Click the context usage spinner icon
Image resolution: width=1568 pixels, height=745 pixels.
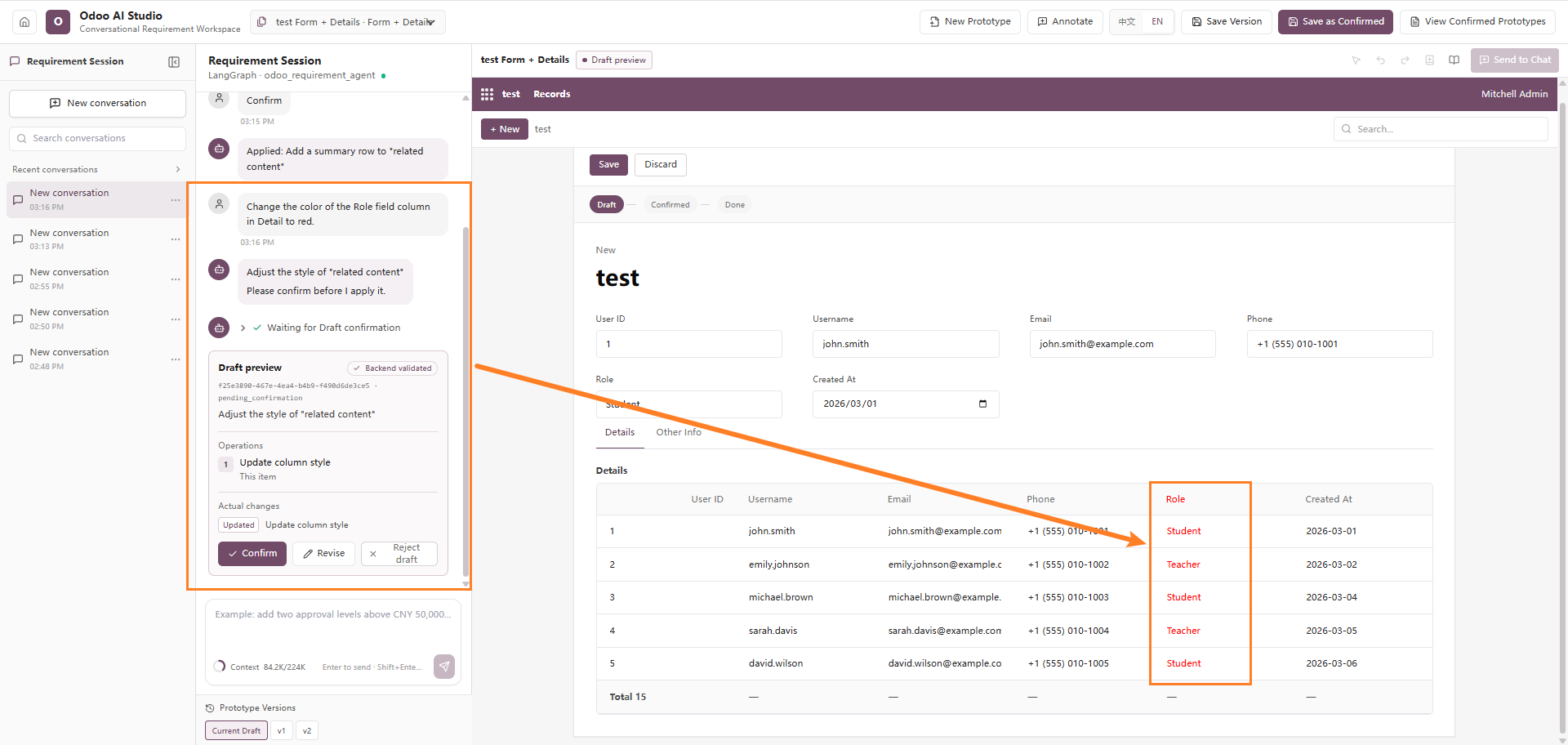tap(220, 667)
